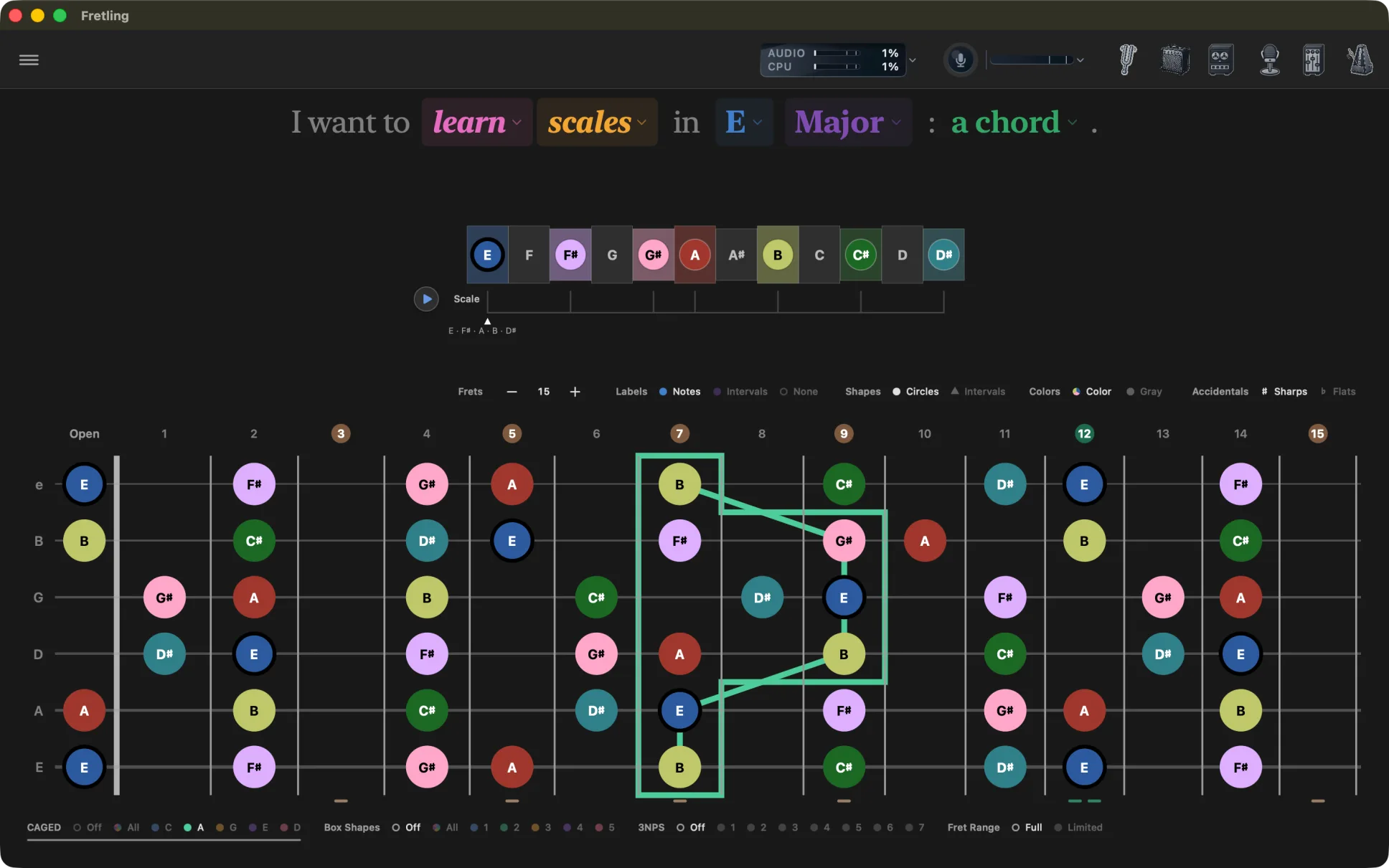
Task: Open the 'a chord' dropdown
Action: [x=1014, y=123]
